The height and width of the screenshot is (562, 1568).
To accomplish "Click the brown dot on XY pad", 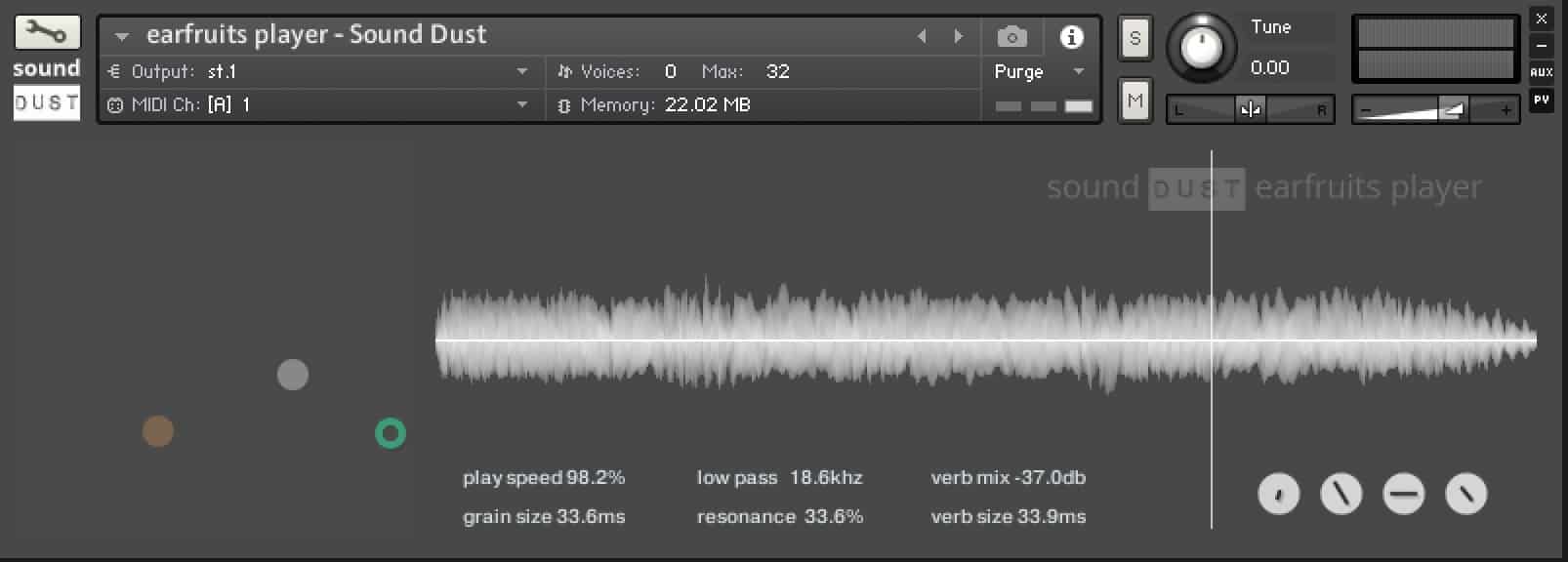I will click(158, 431).
